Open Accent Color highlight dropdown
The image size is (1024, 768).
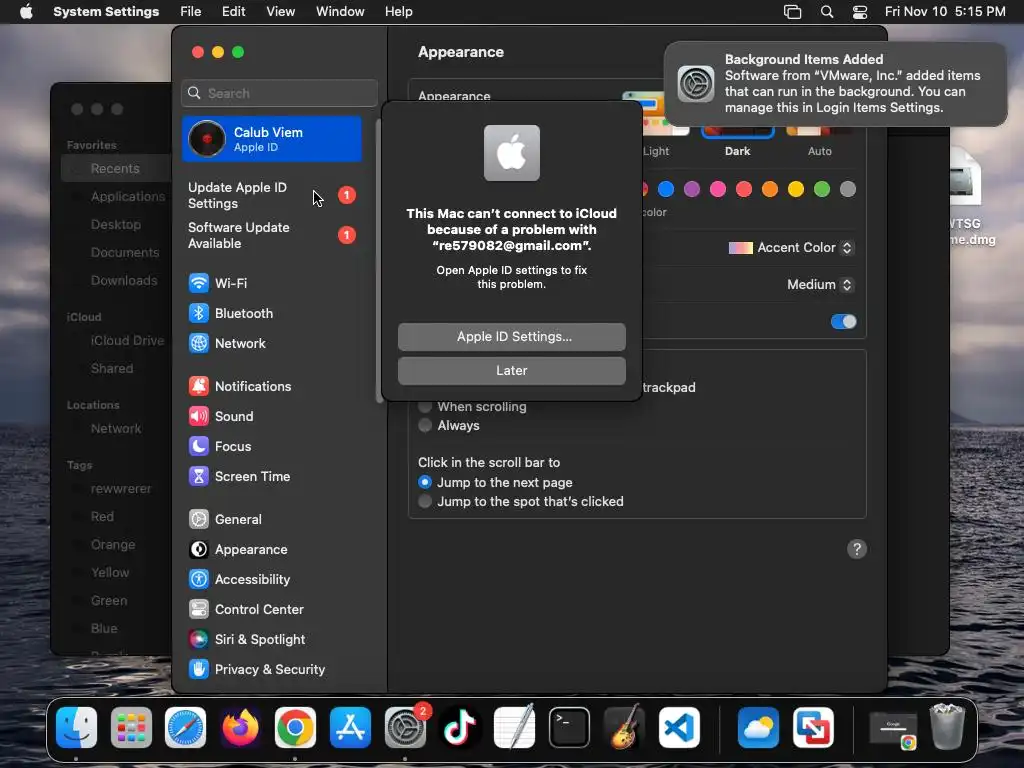791,248
